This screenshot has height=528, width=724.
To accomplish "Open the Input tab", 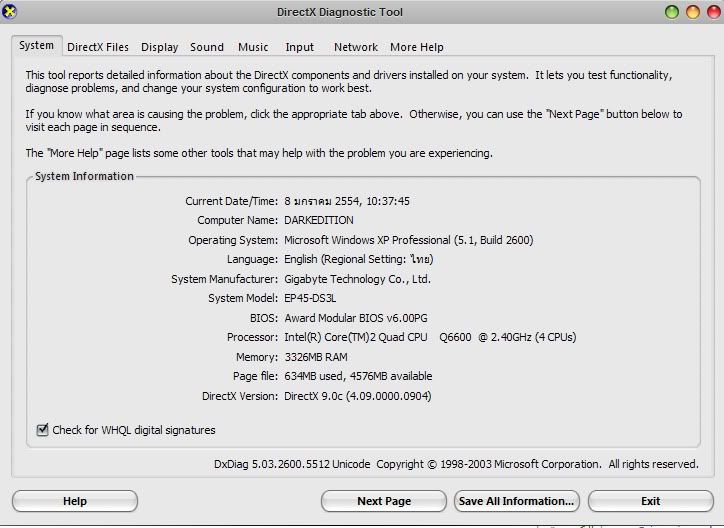I will [300, 47].
